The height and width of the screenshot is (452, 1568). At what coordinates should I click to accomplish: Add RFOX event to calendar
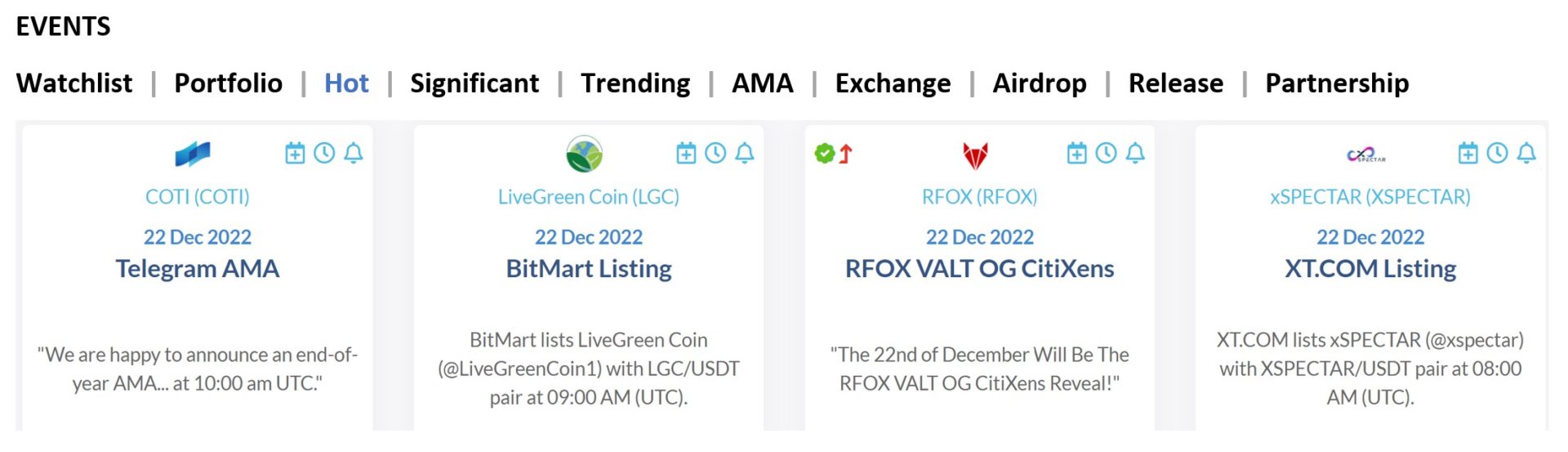[x=1077, y=153]
